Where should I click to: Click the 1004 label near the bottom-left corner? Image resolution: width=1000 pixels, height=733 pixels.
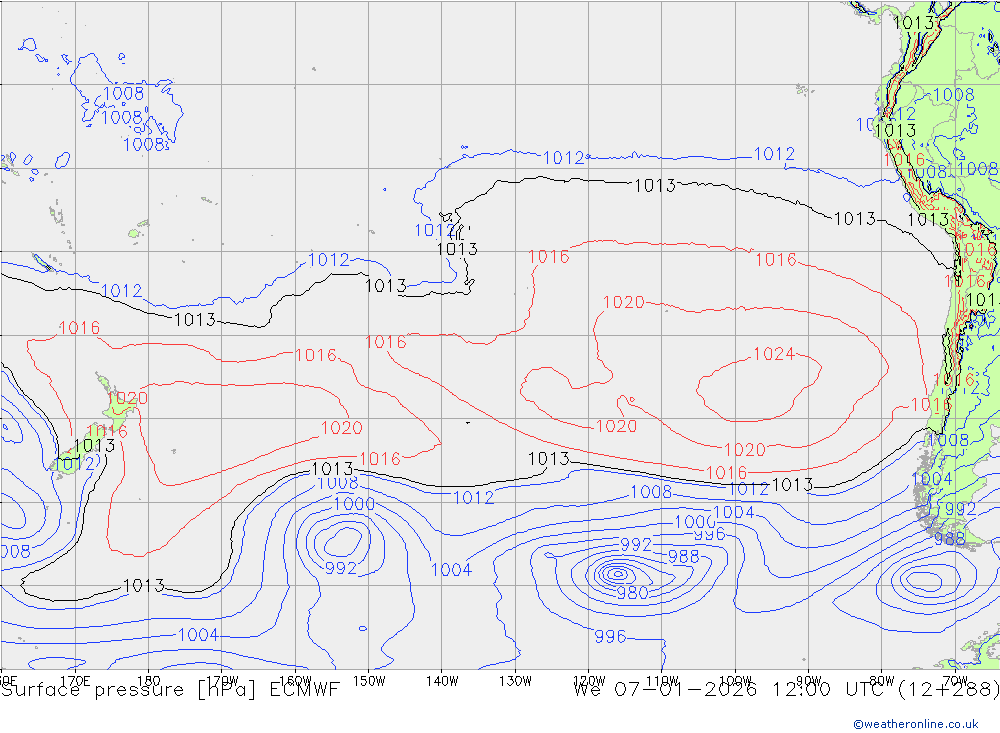pyautogui.click(x=198, y=635)
